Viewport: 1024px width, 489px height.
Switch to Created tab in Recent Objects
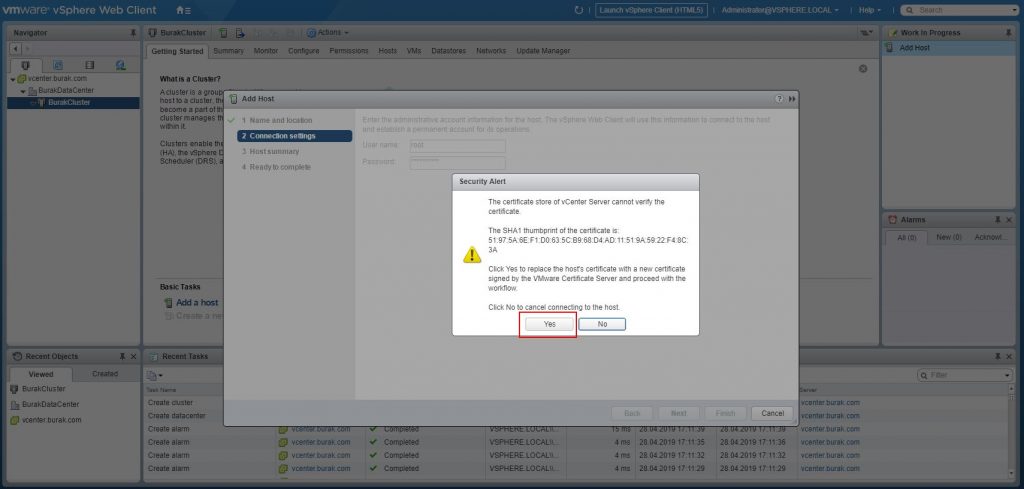105,374
